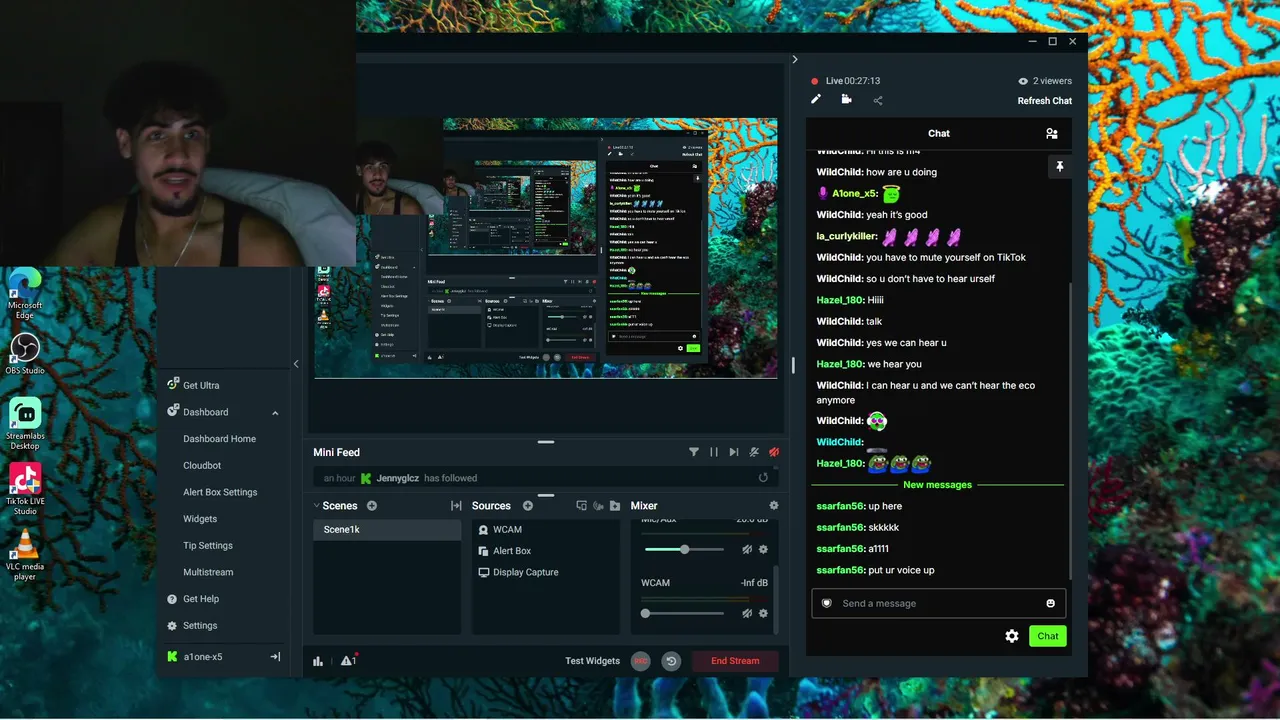Toggle the red disable-alerts icon in Mini Feed
1280x720 pixels.
point(773,452)
